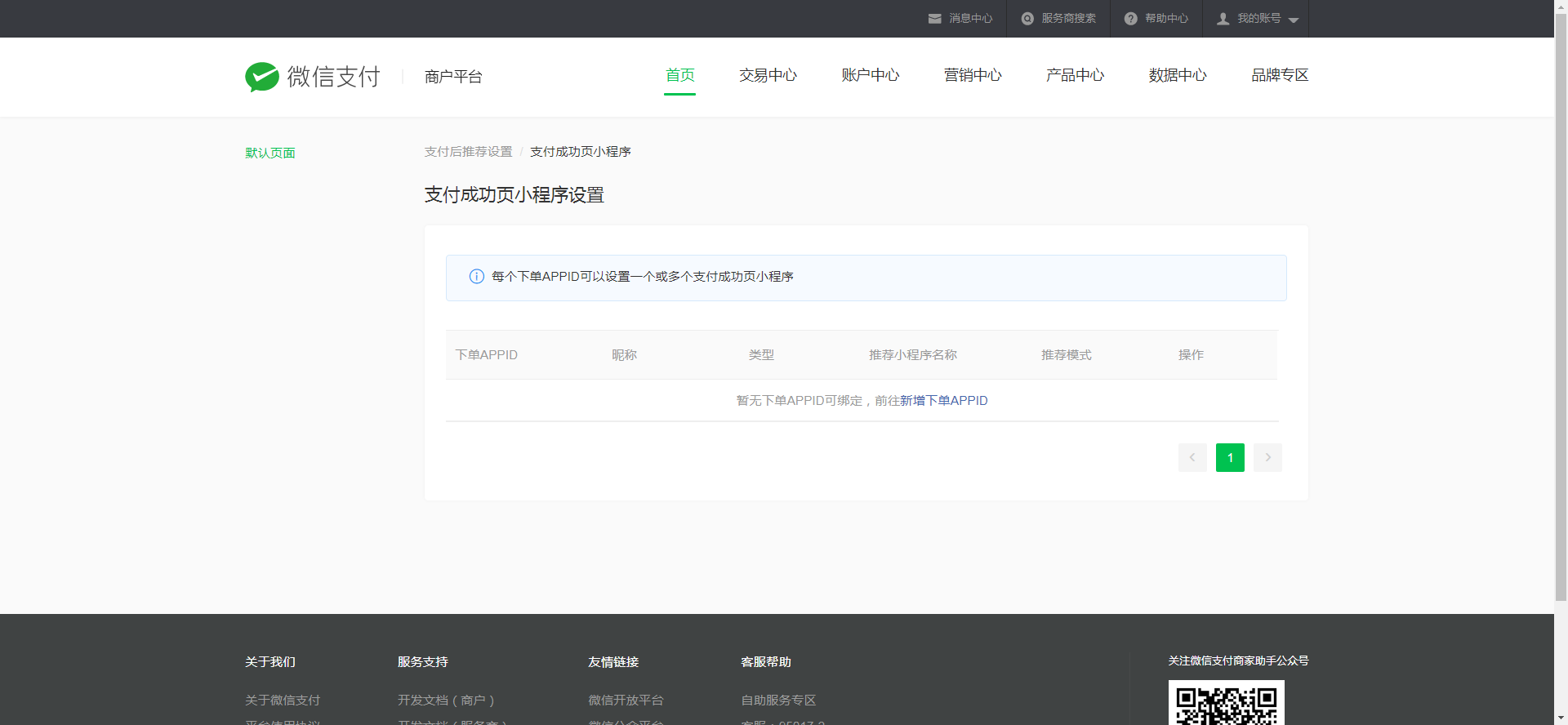Click the 关注微信支付商家助手公众号 footer label
Image resolution: width=1568 pixels, height=725 pixels.
pyautogui.click(x=1238, y=661)
